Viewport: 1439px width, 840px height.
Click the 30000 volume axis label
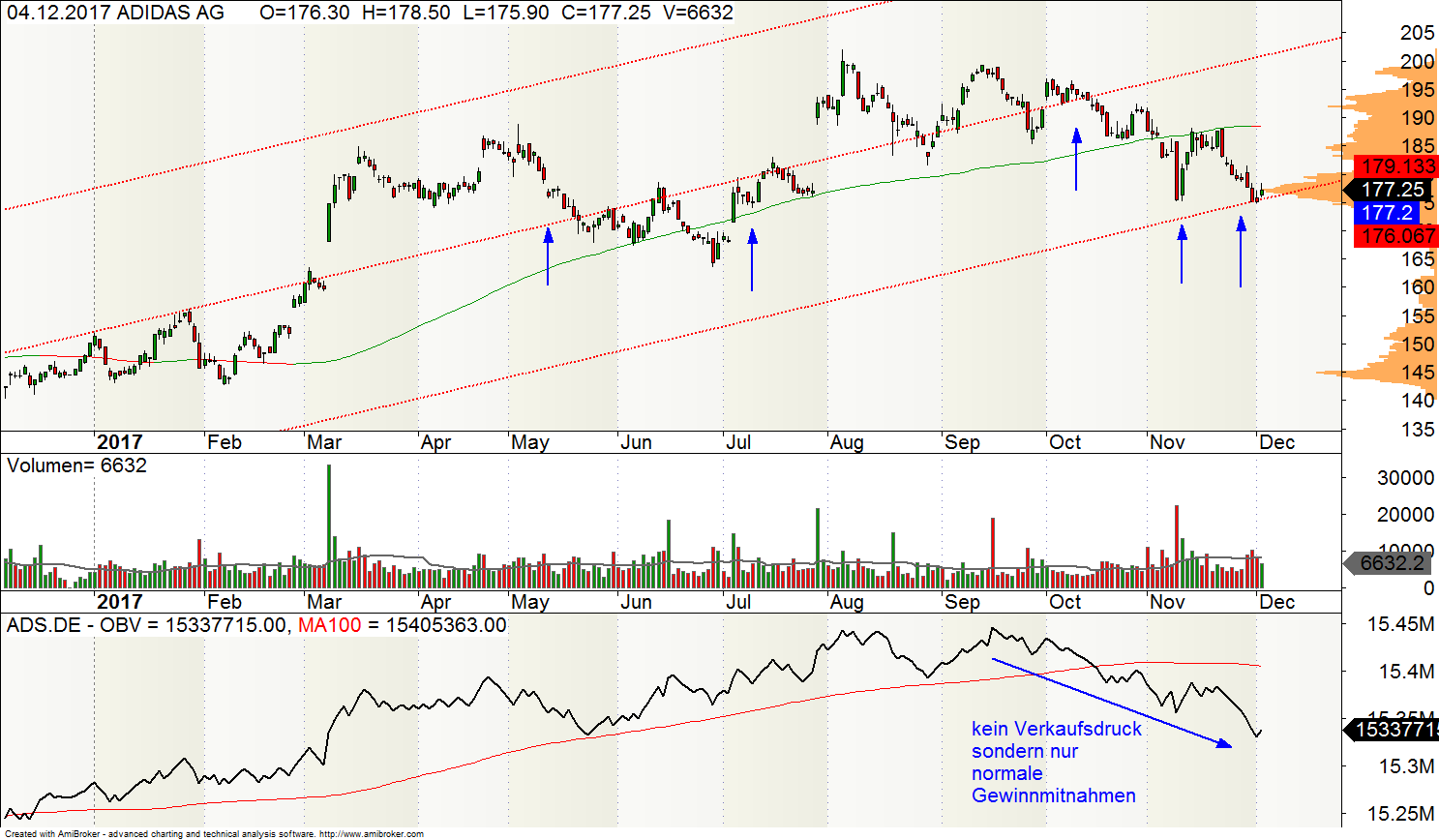click(1406, 478)
